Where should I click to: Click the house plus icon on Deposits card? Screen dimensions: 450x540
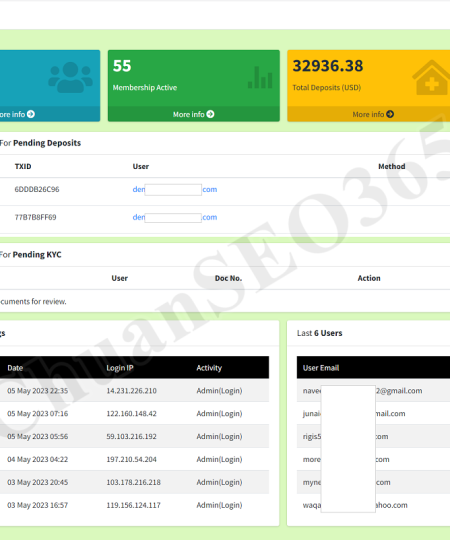coord(431,77)
